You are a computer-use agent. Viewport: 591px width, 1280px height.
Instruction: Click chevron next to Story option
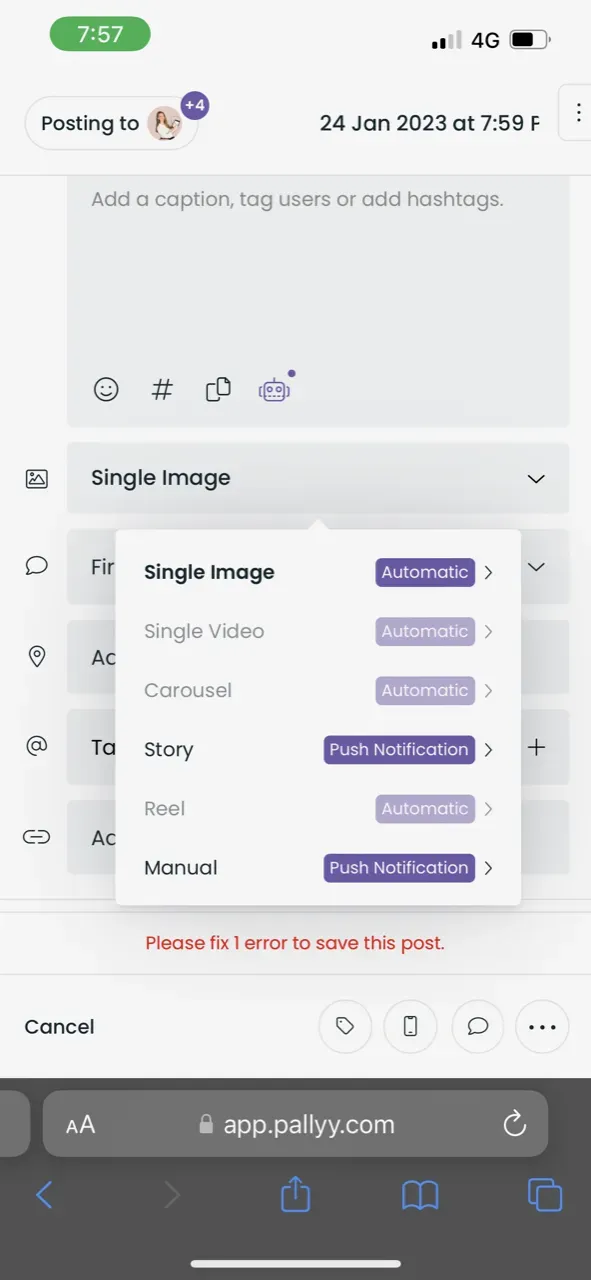pyautogui.click(x=488, y=750)
